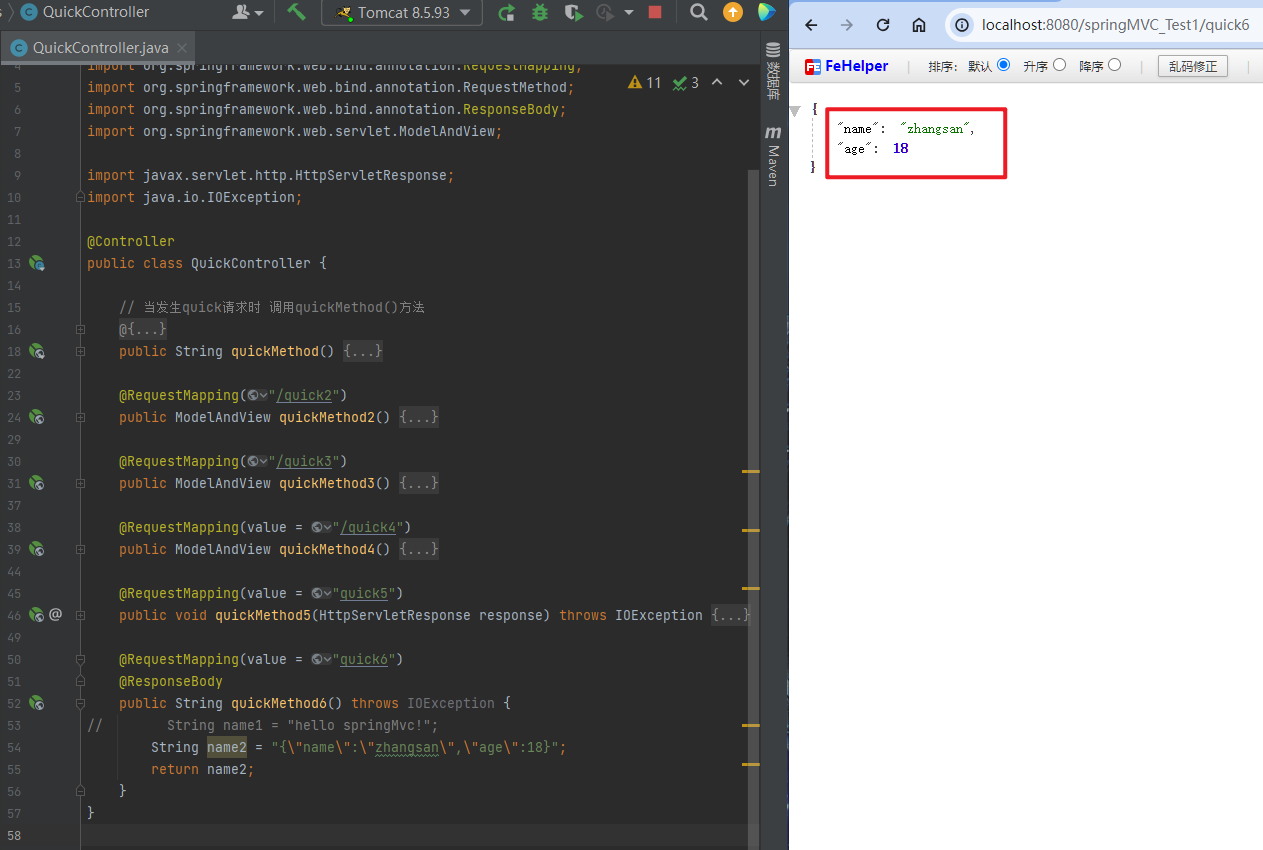1263x850 pixels.
Task: Select the 升序 ascending sort option
Action: click(1059, 65)
